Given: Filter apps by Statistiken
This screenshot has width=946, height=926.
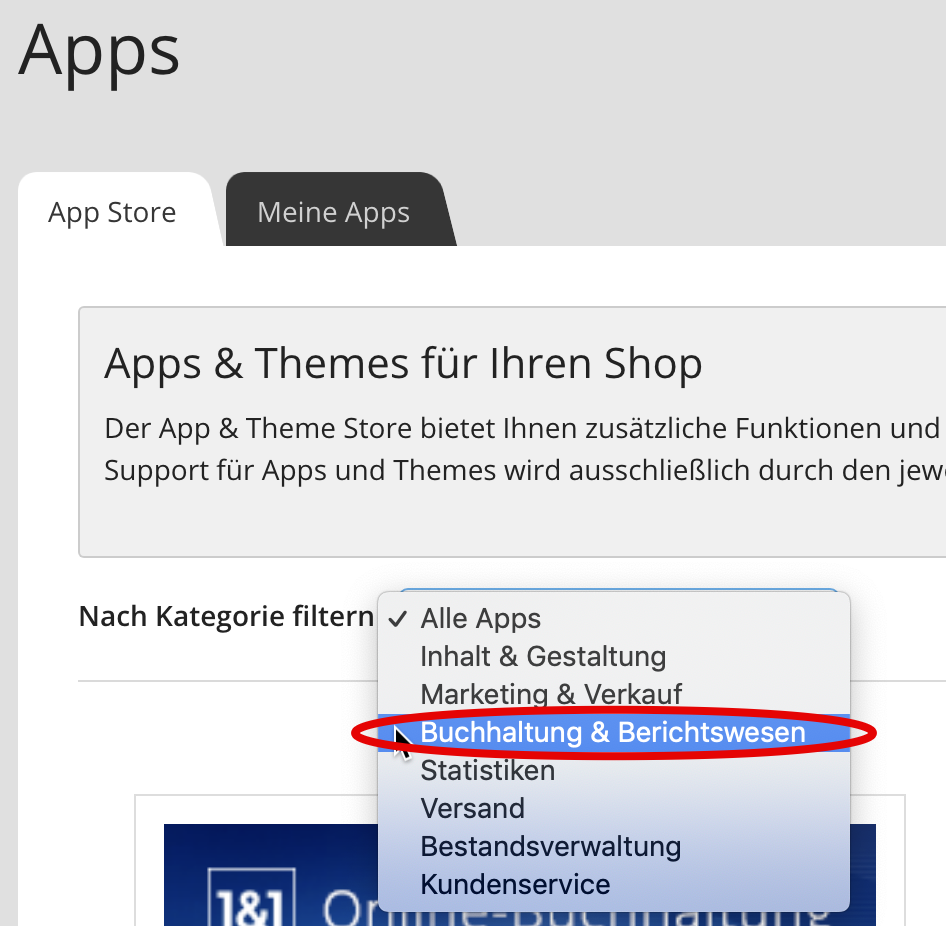Looking at the screenshot, I should coord(614,770).
